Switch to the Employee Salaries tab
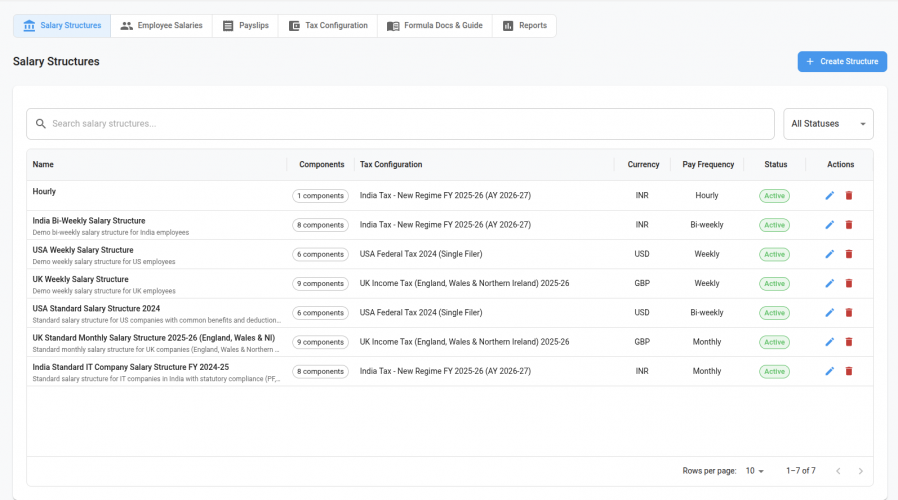The image size is (898, 500). coord(161,26)
